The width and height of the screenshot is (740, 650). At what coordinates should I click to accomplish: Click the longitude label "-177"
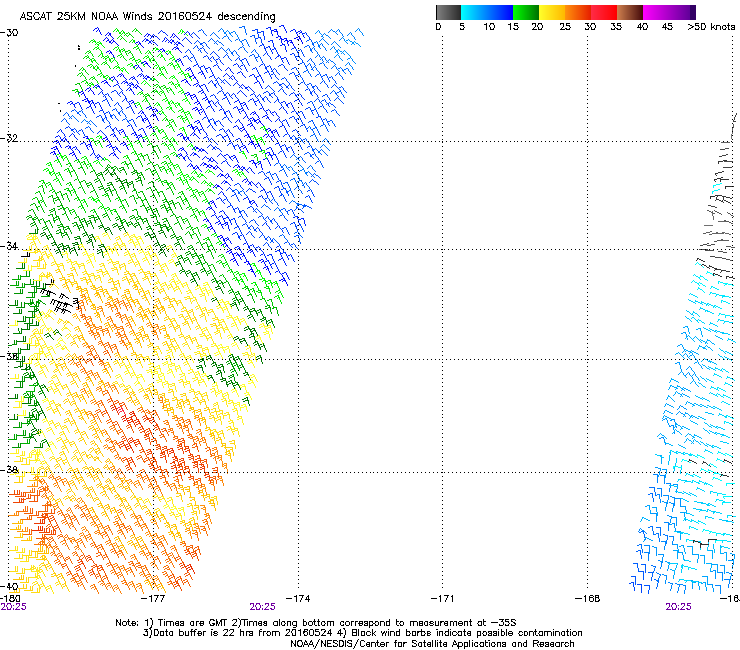pyautogui.click(x=153, y=599)
